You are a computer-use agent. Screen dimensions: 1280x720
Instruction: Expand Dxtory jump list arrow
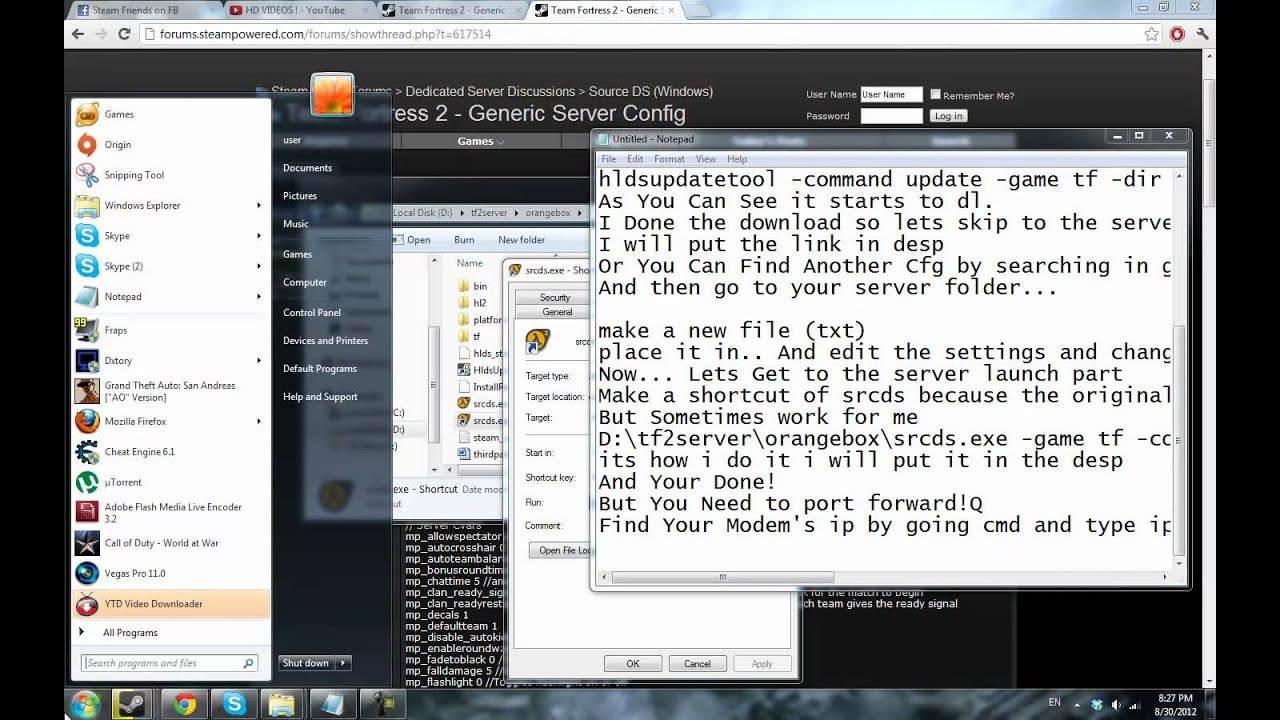click(x=258, y=360)
